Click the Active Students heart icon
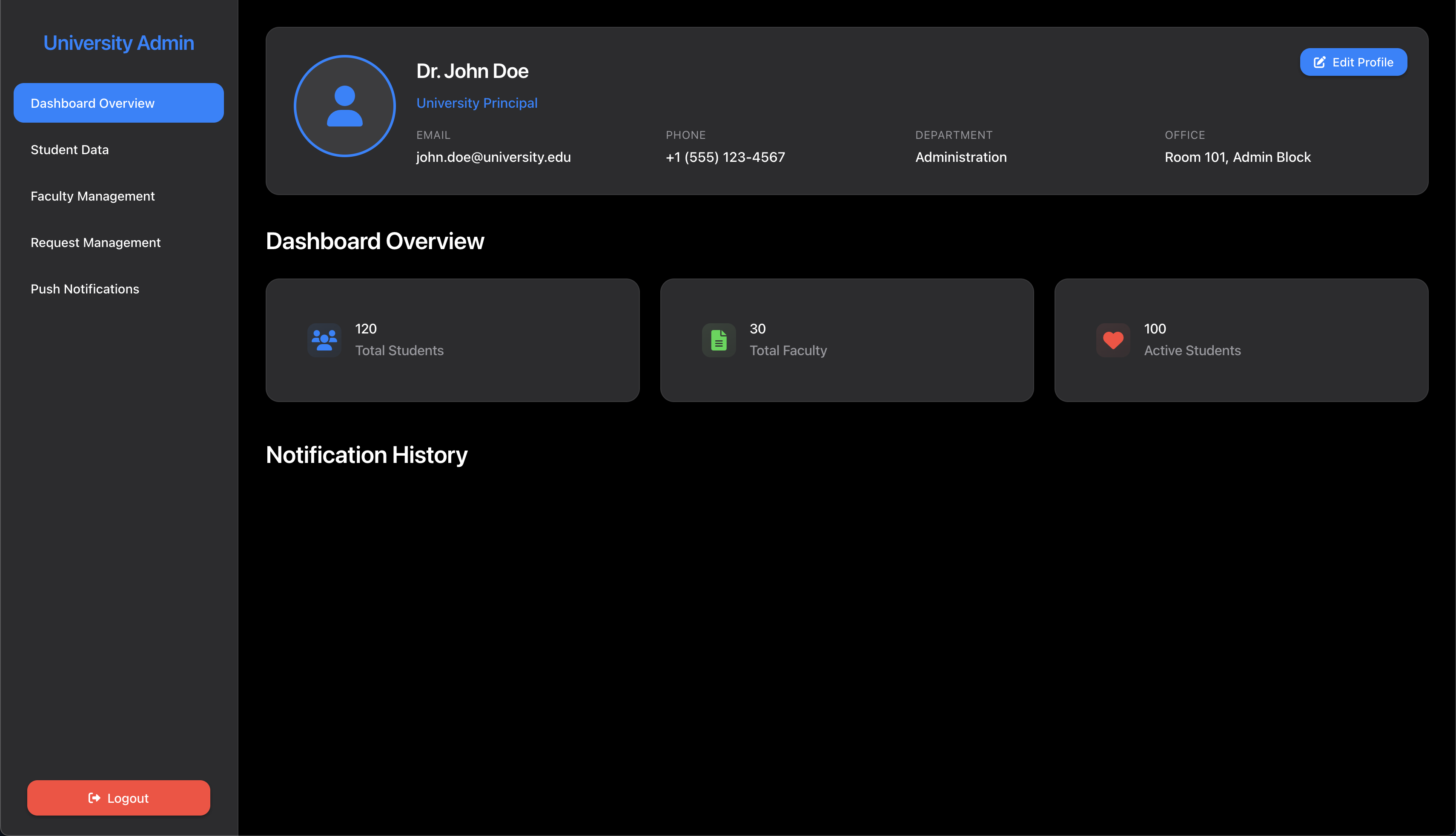This screenshot has height=836, width=1456. (1113, 340)
